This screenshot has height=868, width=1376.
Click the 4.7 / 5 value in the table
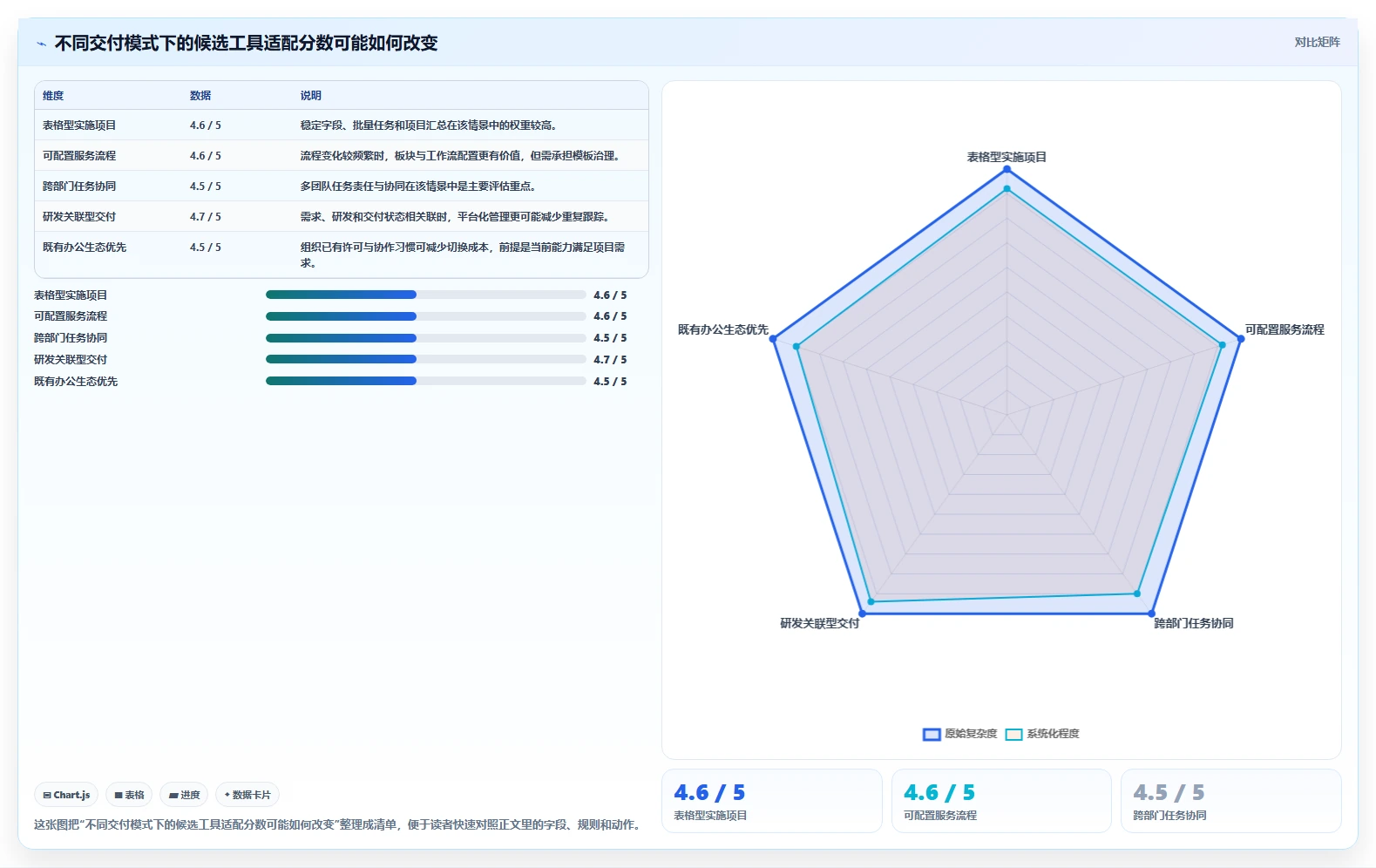click(206, 217)
